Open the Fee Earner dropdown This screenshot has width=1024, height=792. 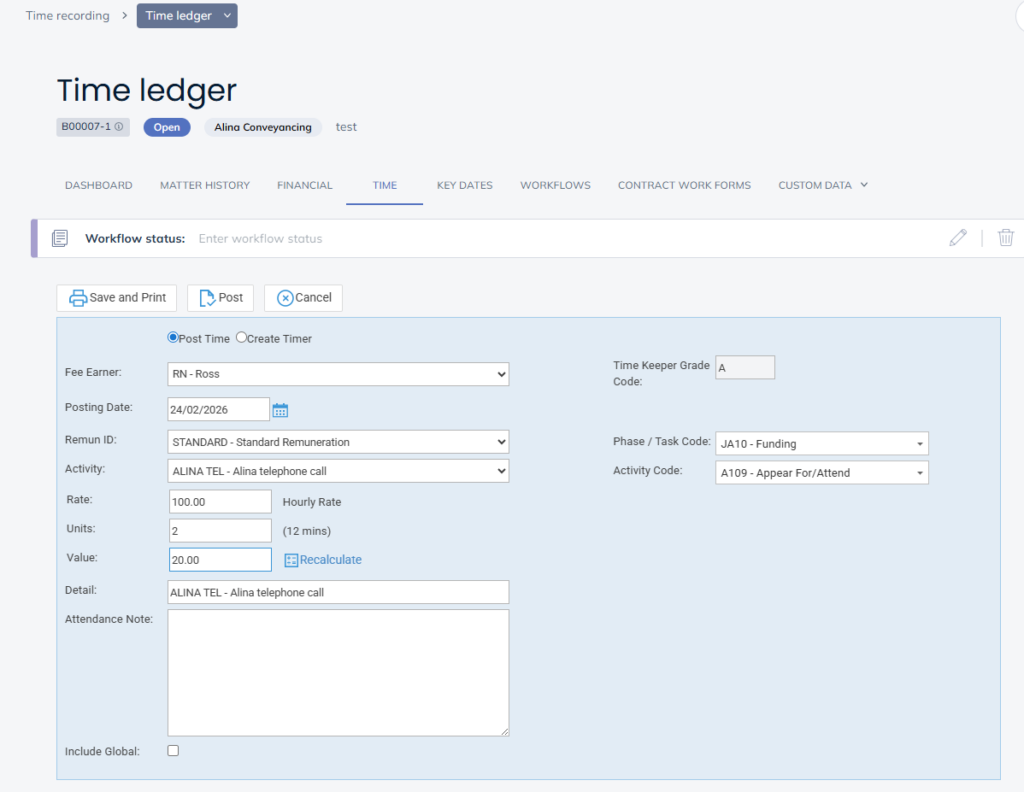338,374
